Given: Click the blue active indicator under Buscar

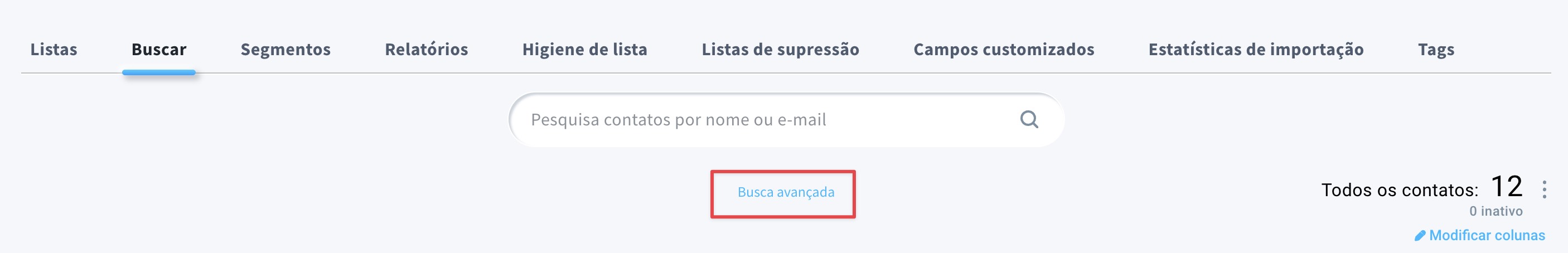Looking at the screenshot, I should [159, 72].
